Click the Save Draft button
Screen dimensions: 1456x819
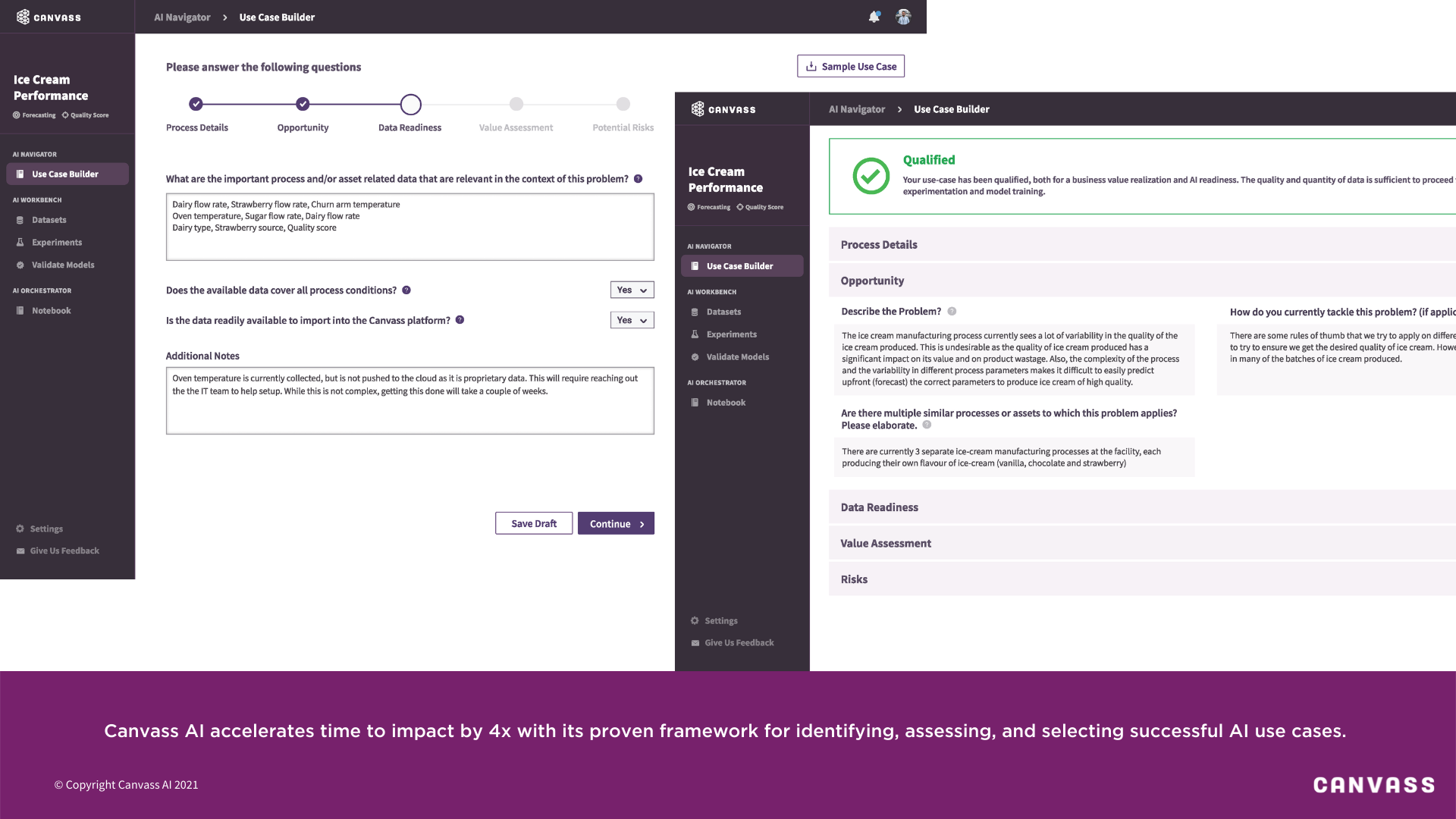coord(534,523)
